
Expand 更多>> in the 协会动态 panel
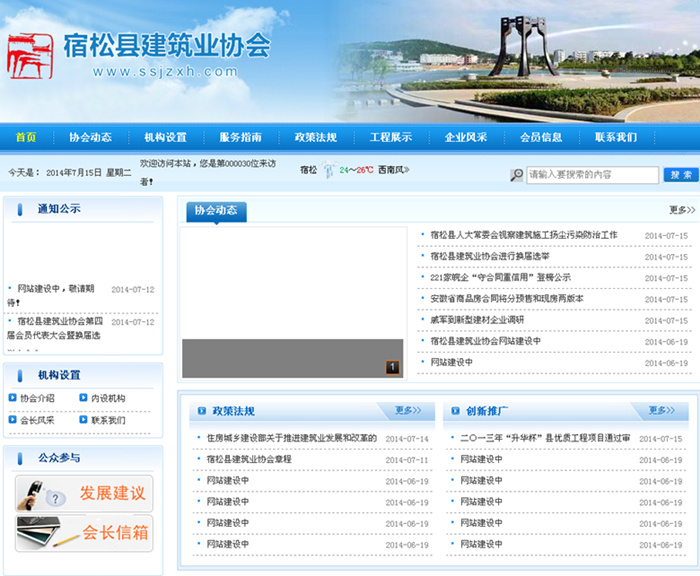681,210
